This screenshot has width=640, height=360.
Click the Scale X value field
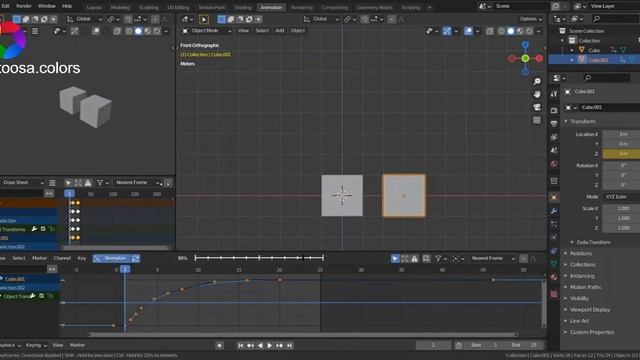pos(621,209)
